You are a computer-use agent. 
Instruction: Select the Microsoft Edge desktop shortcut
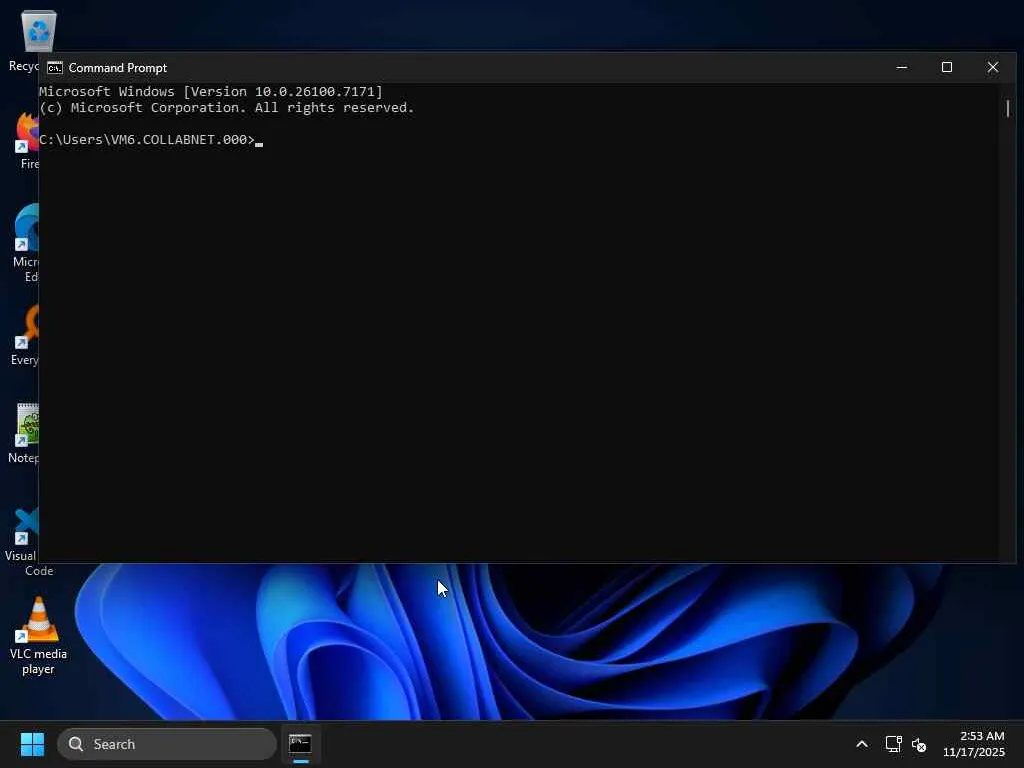(26, 243)
